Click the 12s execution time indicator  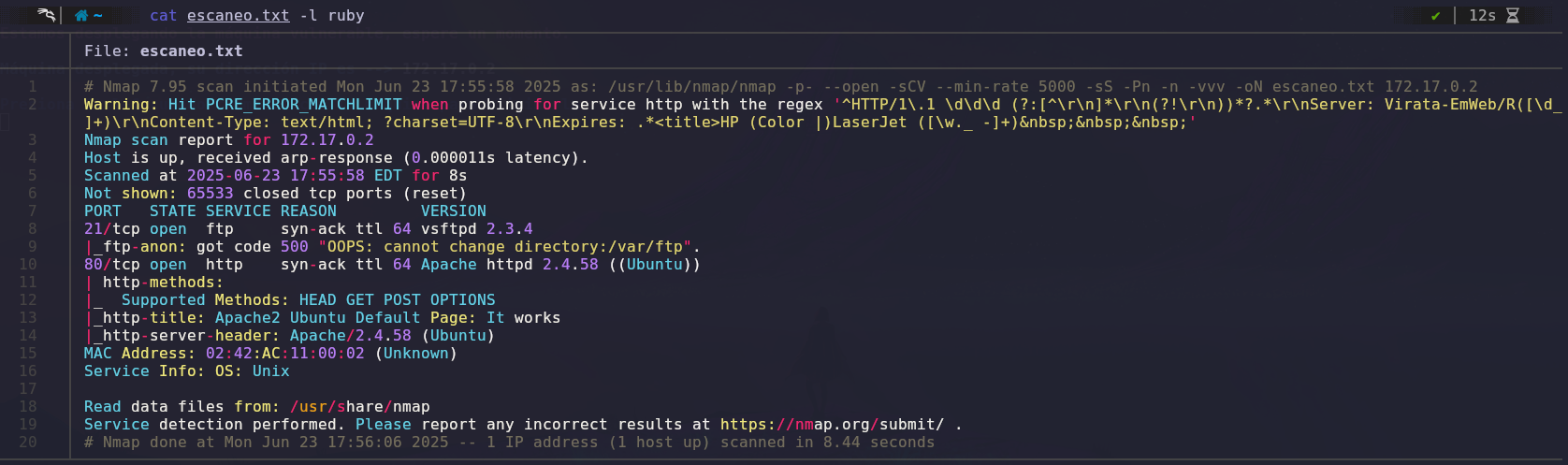(x=1482, y=16)
